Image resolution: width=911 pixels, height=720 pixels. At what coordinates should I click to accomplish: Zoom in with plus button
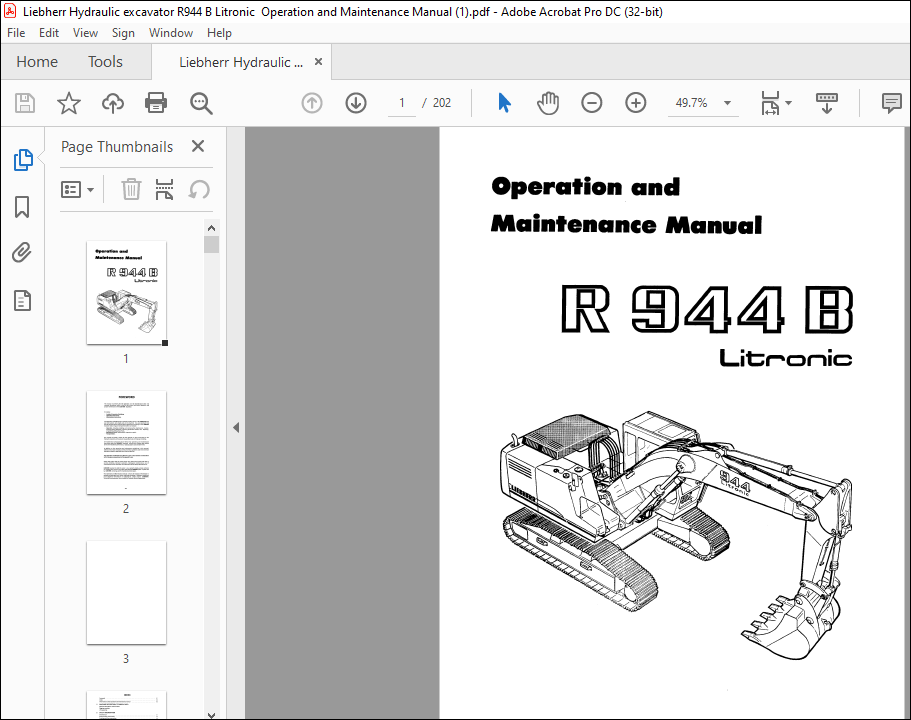(x=636, y=103)
